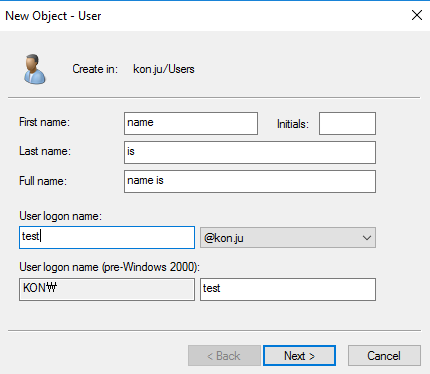This screenshot has height=374, width=430.
Task: Click the 'Full name:' label
Action: pos(43,181)
